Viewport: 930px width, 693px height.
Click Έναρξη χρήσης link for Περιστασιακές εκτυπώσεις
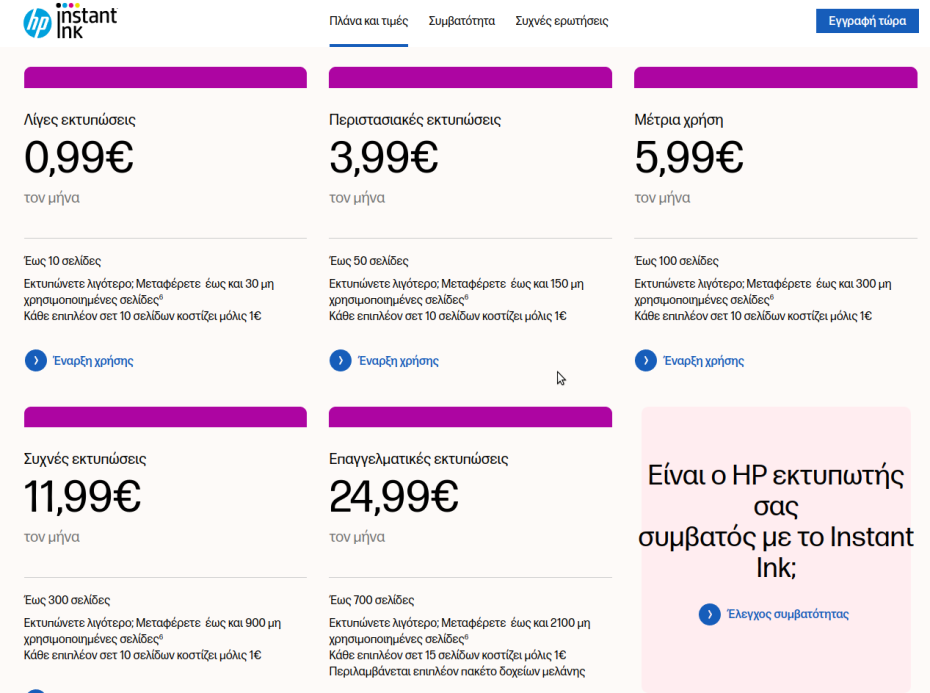click(397, 361)
